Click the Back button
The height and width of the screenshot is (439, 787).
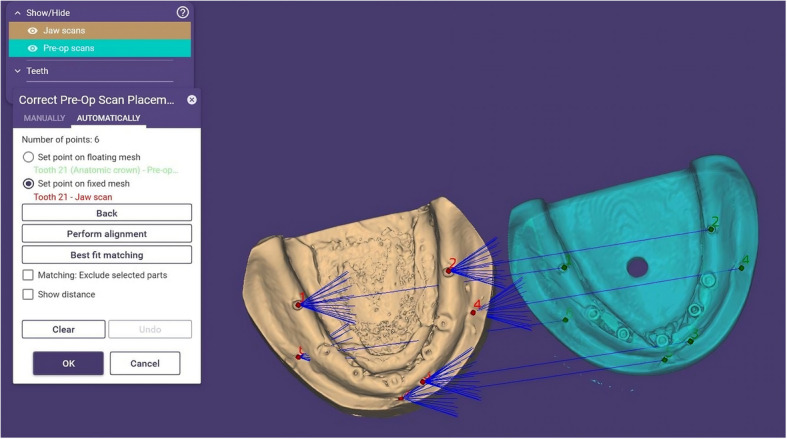106,213
